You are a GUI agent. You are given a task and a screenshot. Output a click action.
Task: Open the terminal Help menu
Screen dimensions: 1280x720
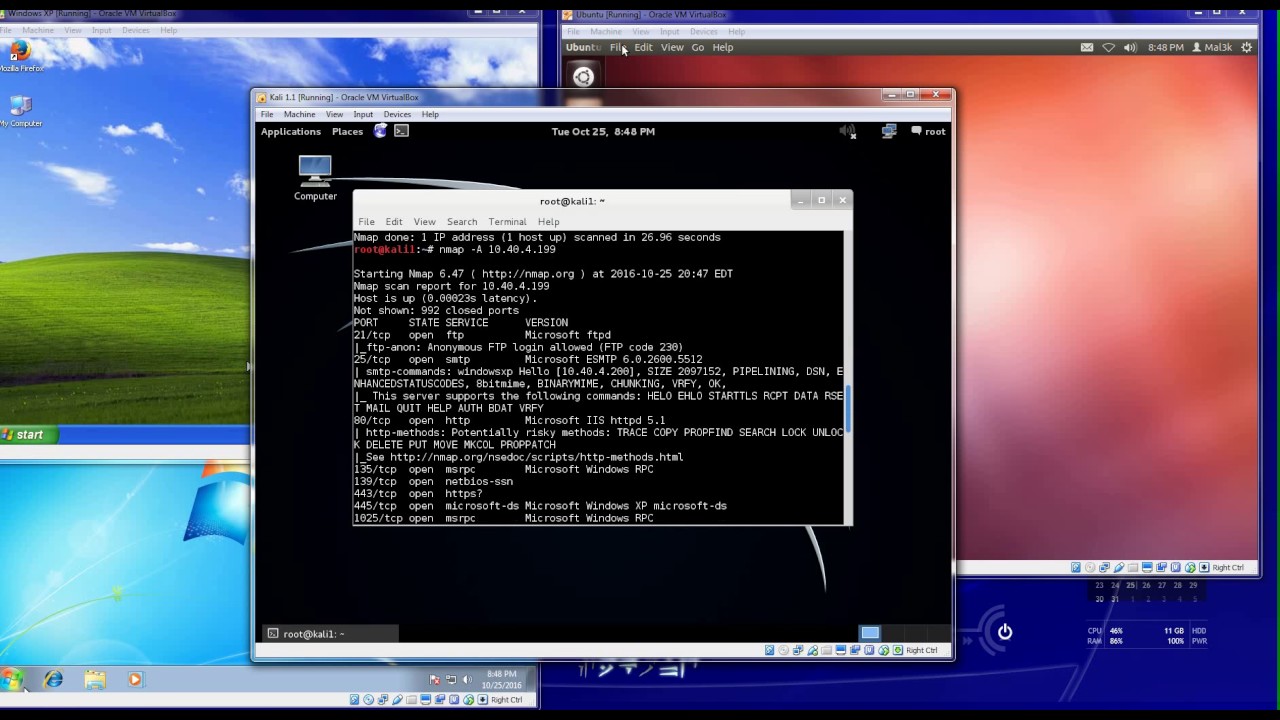[x=548, y=221]
